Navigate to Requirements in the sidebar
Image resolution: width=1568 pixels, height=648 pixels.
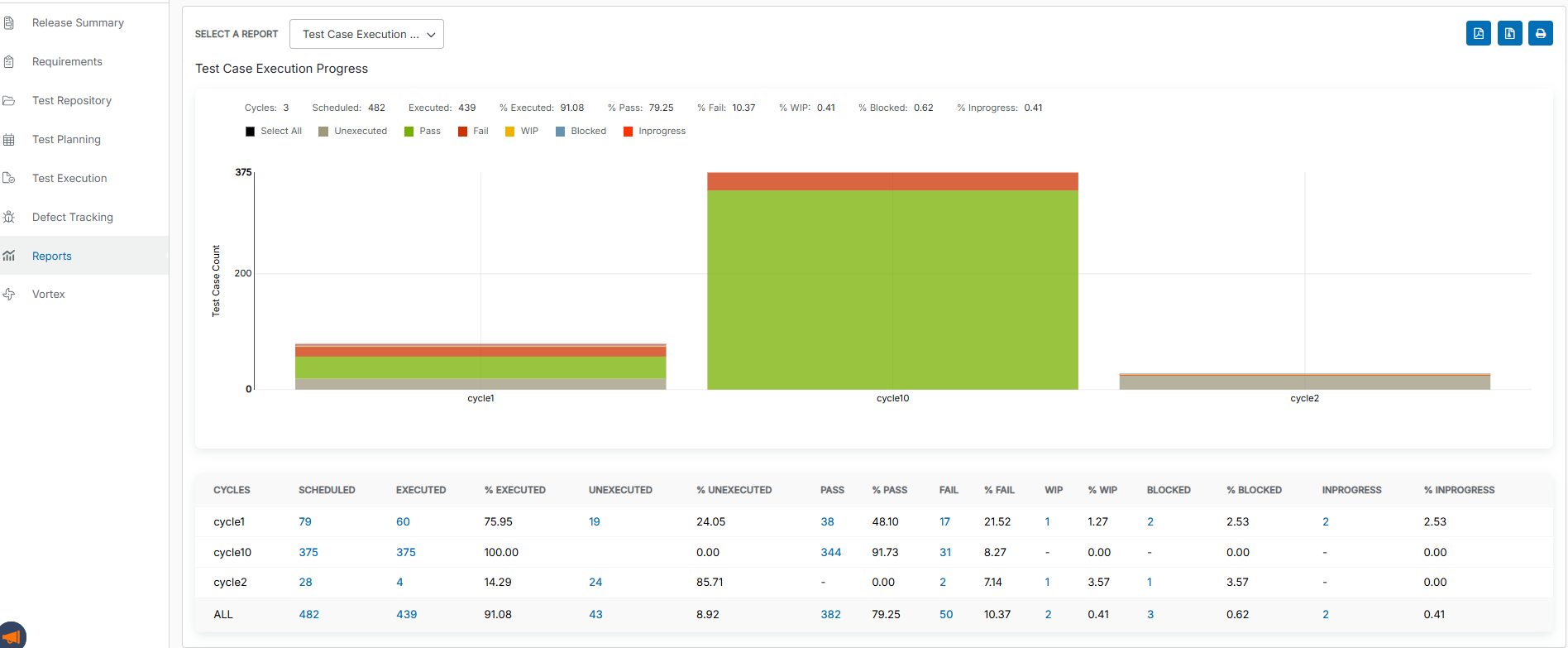(67, 62)
